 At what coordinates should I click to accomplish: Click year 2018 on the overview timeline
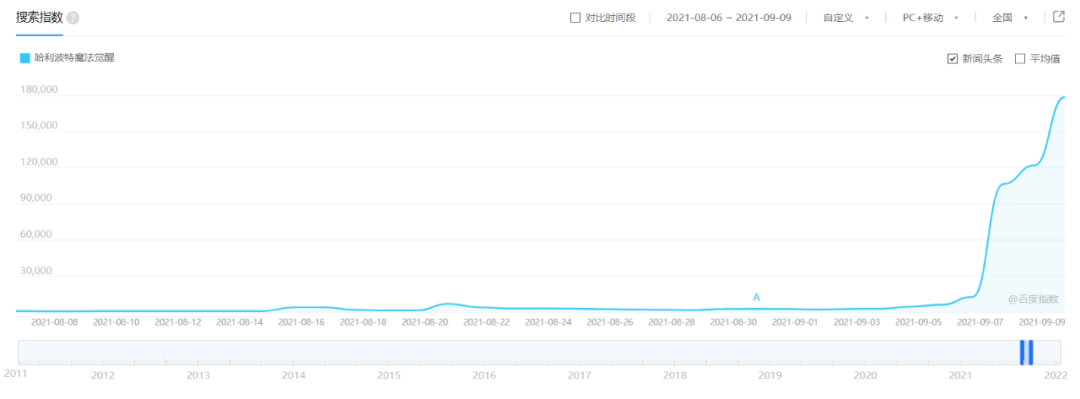674,376
